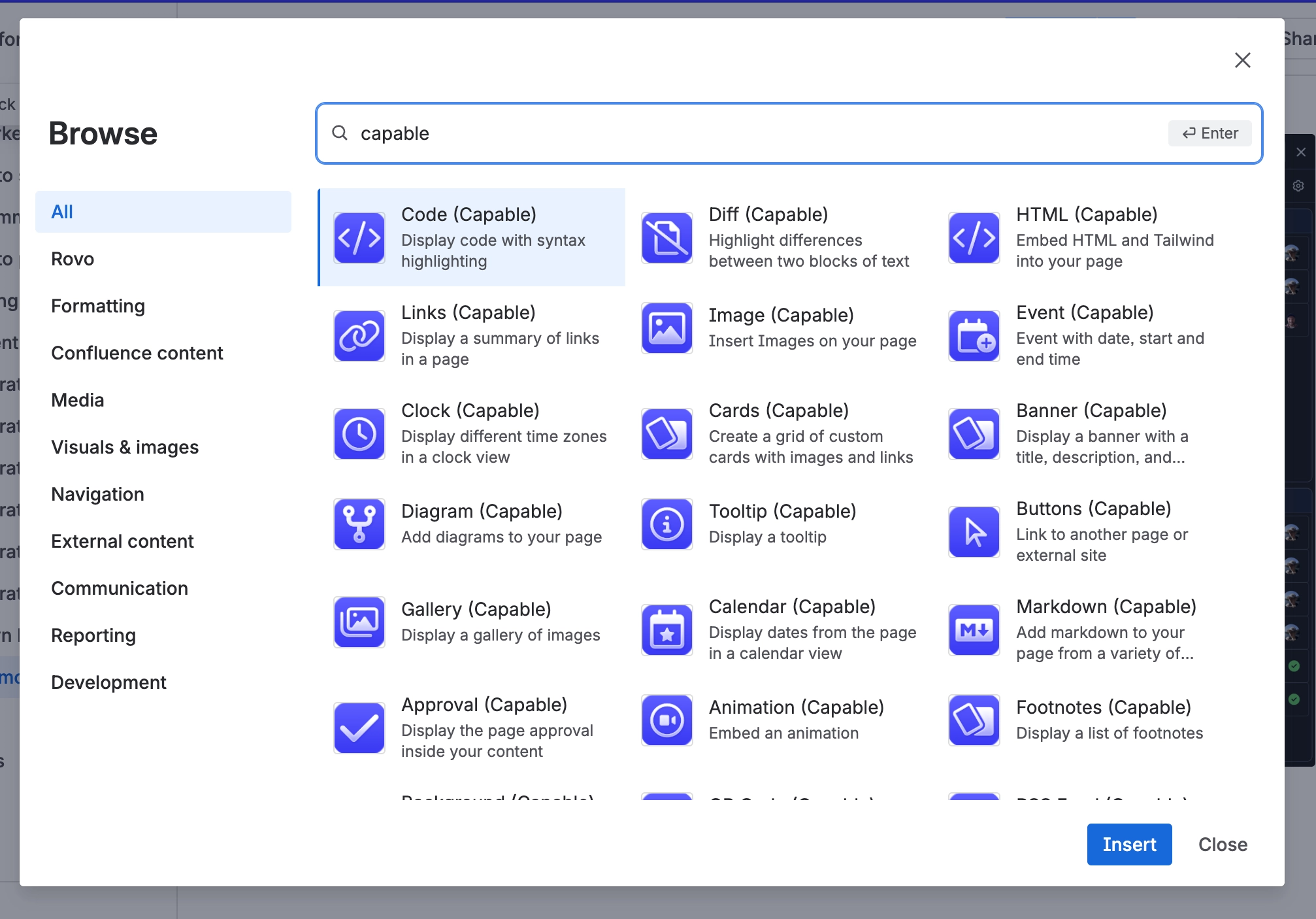Select the Calendar view macro icon
The image size is (1316, 919).
click(666, 629)
